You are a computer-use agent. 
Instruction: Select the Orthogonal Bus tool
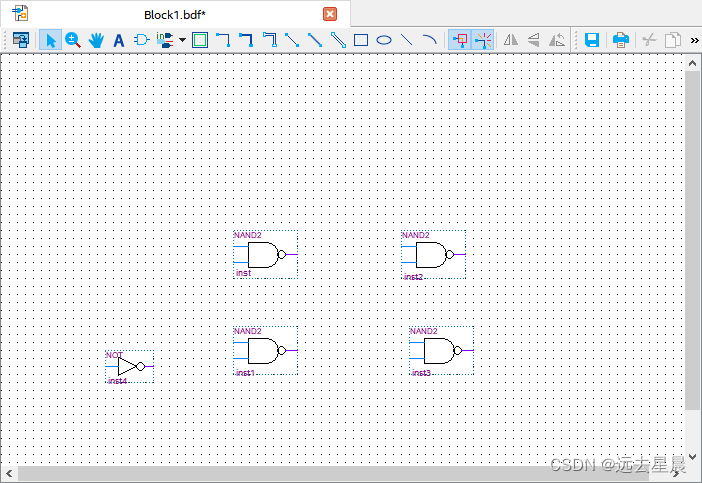click(x=246, y=40)
